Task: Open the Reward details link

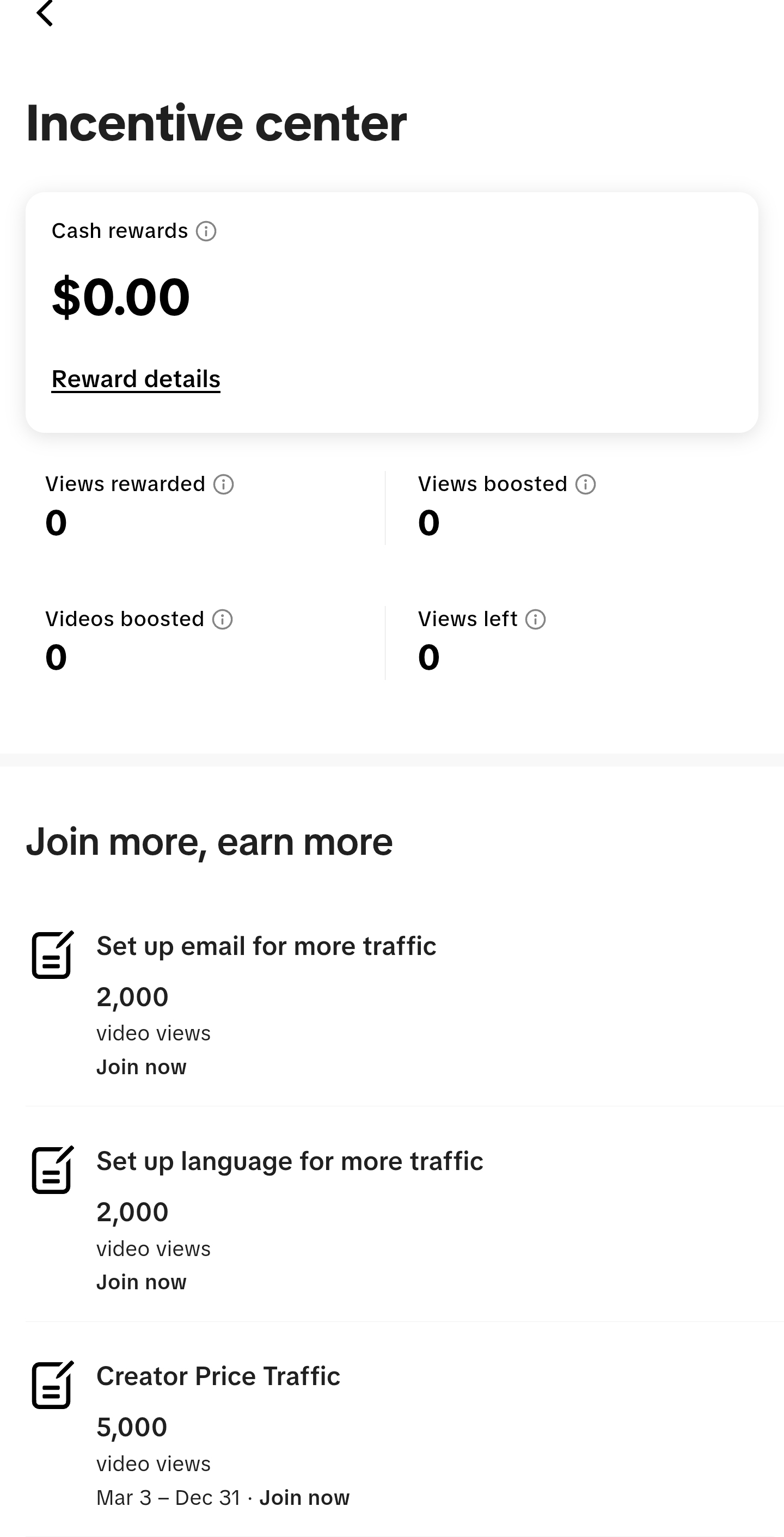Action: coord(136,379)
